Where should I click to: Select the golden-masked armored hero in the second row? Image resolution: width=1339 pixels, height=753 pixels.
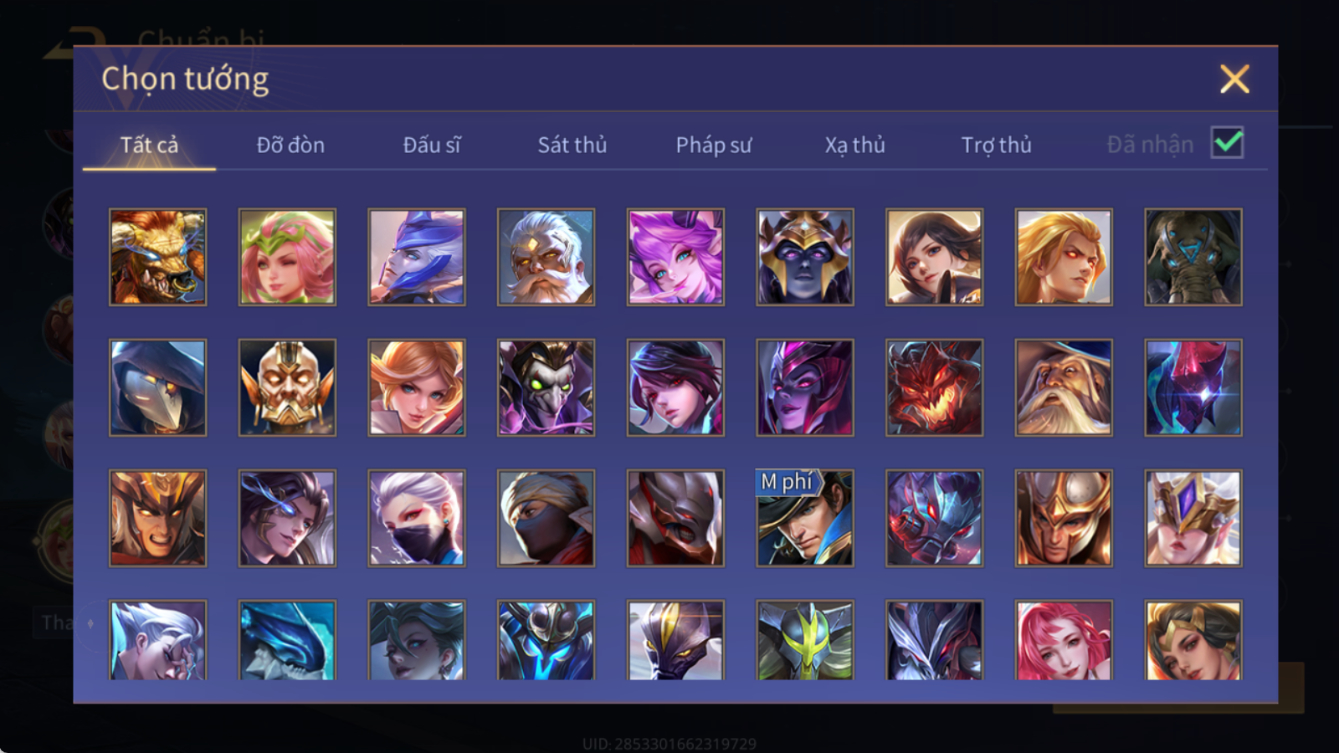(287, 388)
